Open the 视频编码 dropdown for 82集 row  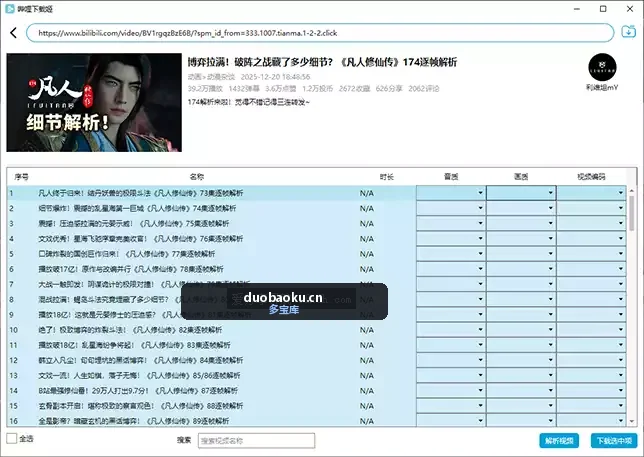tap(591, 329)
